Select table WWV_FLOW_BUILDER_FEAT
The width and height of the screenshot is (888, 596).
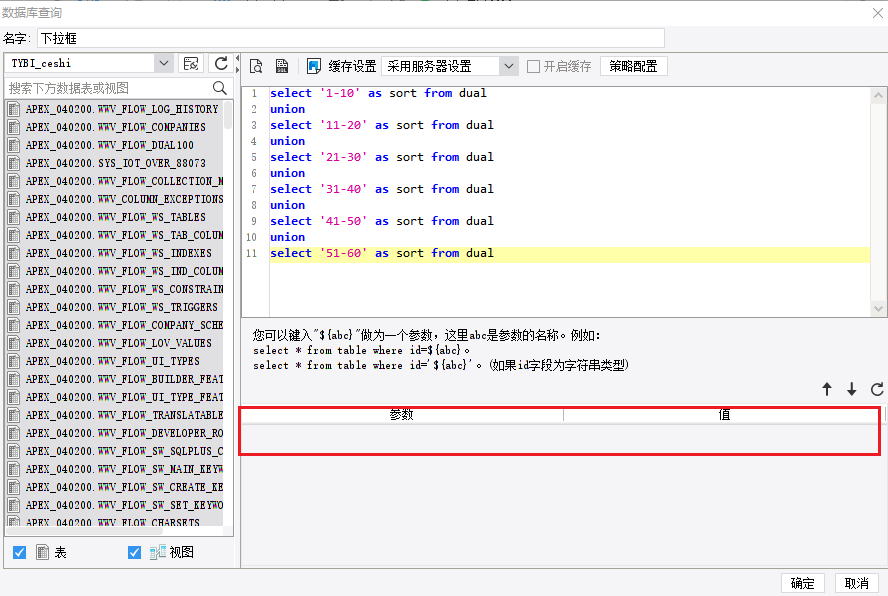point(124,379)
